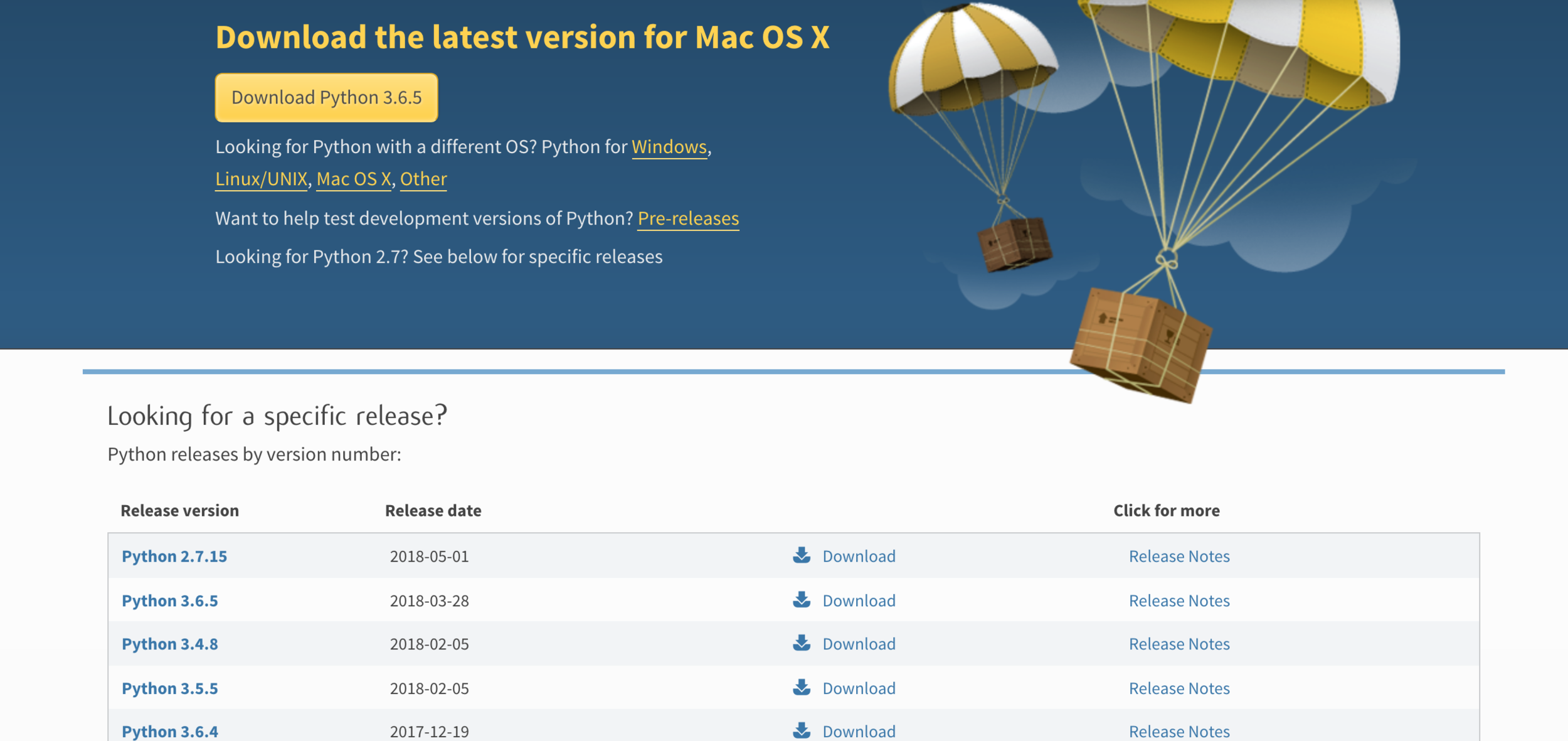The image size is (1568, 741).
Task: View Release Notes for Python 2.7.15
Action: click(x=1179, y=557)
